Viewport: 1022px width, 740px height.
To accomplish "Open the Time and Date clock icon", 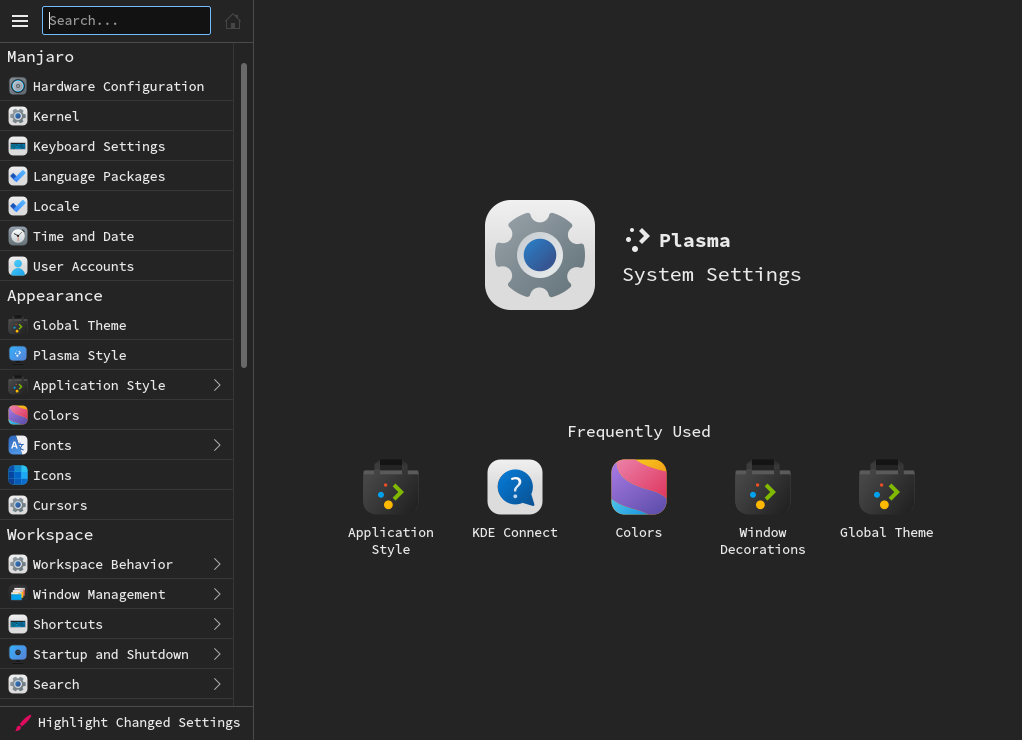I will [18, 236].
